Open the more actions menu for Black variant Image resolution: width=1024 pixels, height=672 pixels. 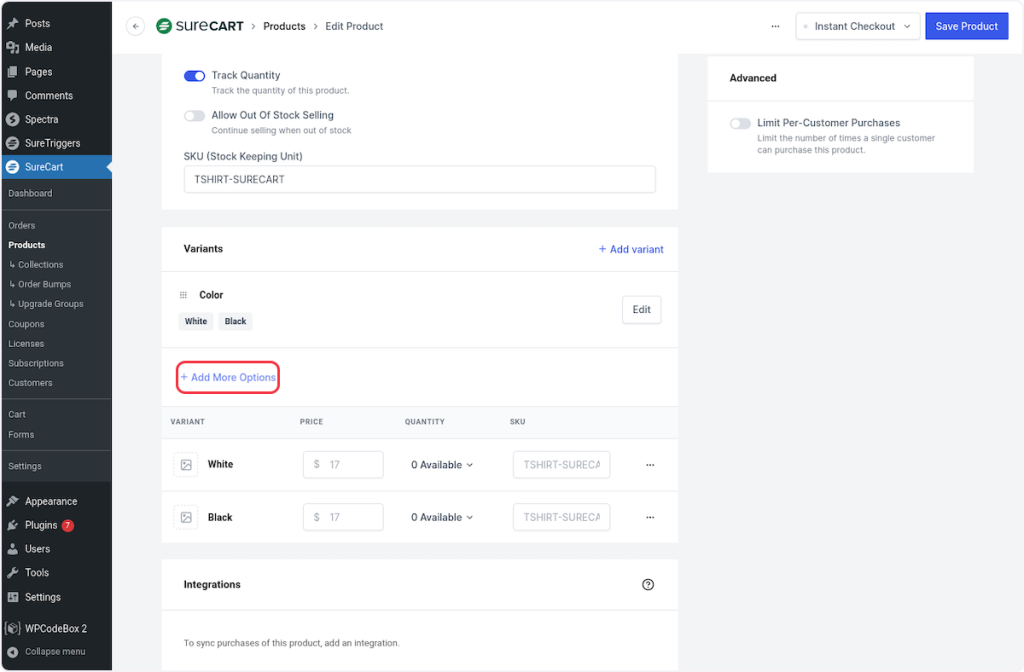(650, 518)
